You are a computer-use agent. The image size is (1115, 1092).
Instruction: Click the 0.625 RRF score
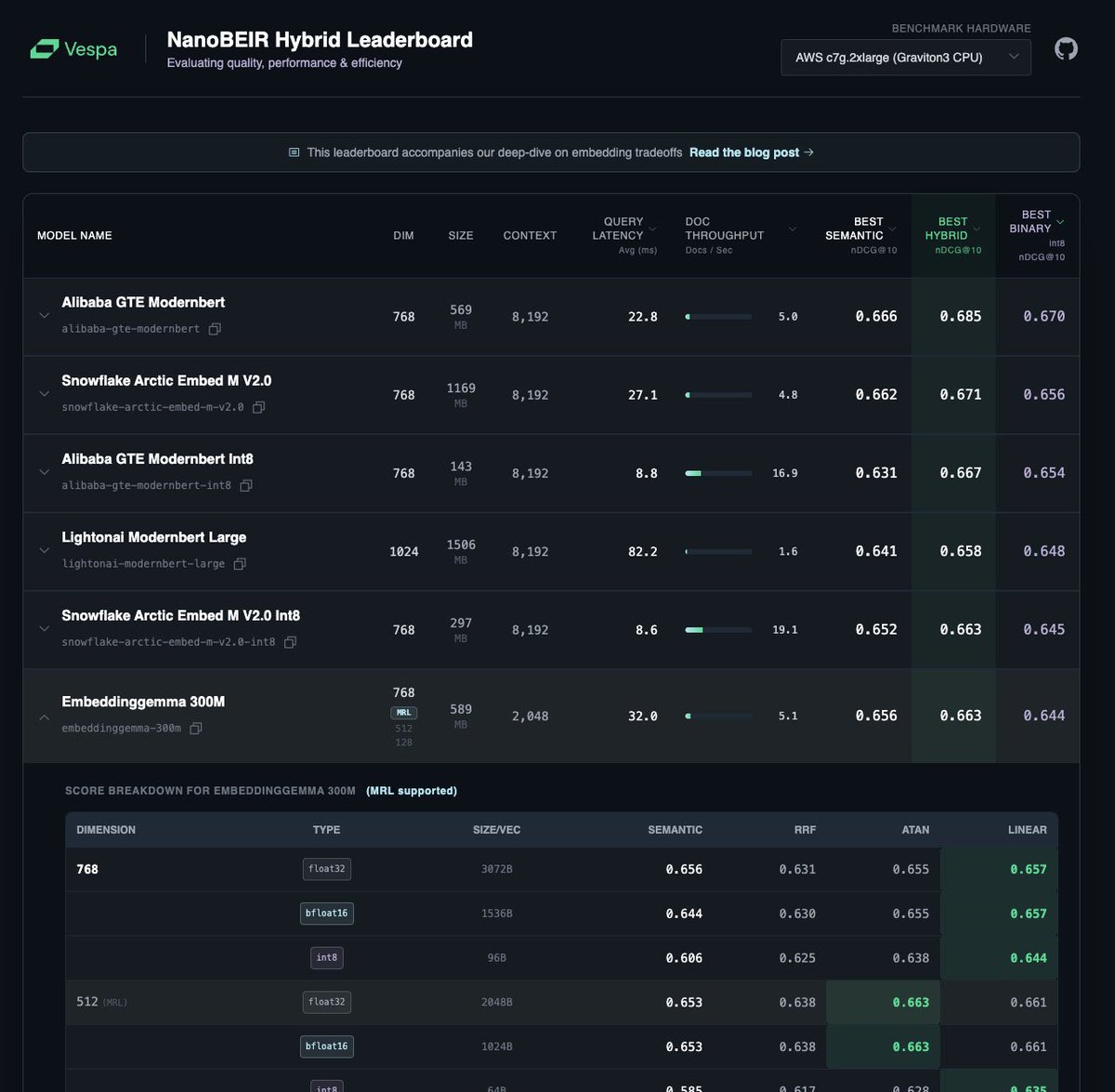point(797,958)
